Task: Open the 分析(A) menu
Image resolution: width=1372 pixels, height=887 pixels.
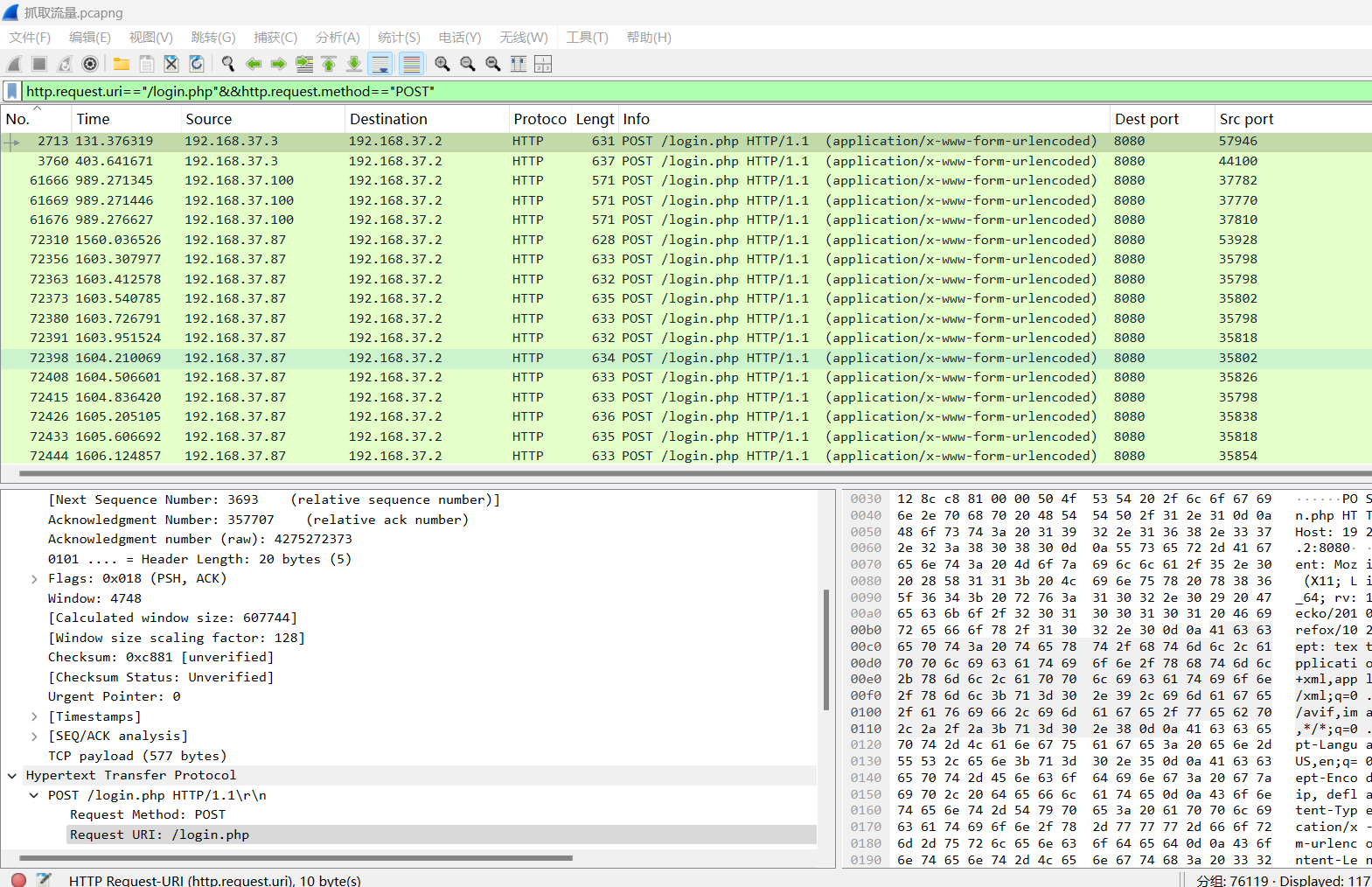Action: 338,38
